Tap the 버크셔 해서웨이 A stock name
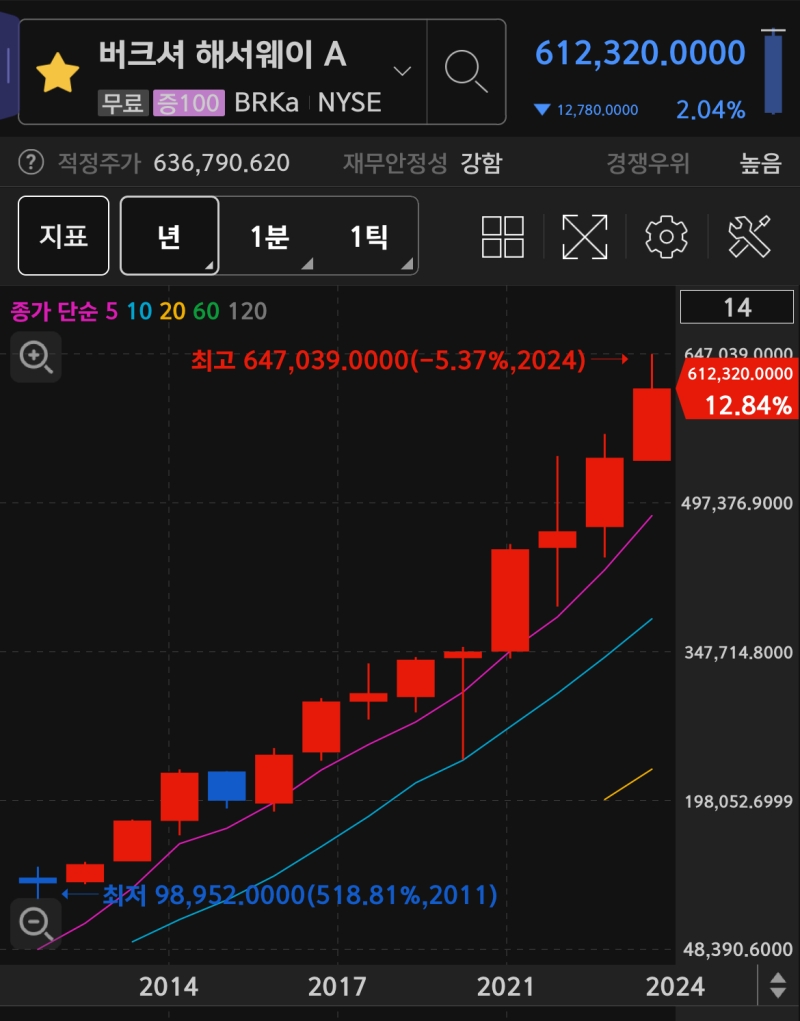This screenshot has height=1021, width=800. pyautogui.click(x=223, y=54)
